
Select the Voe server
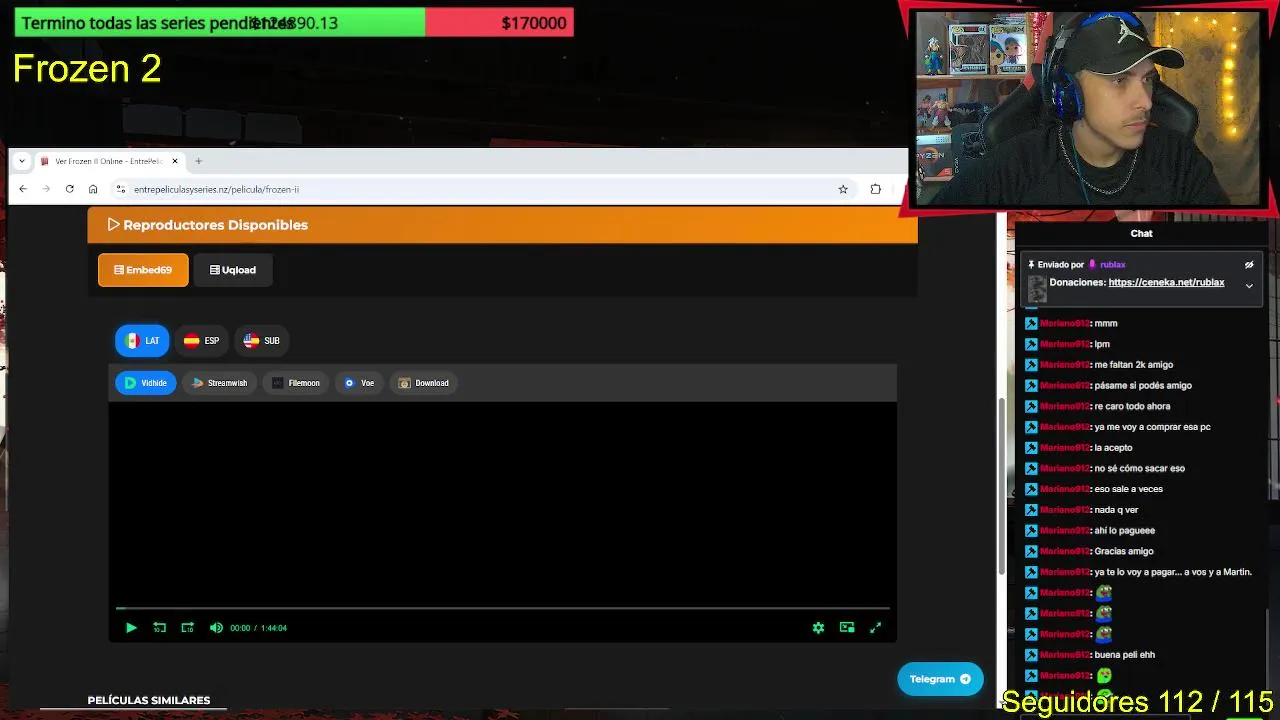(x=359, y=383)
